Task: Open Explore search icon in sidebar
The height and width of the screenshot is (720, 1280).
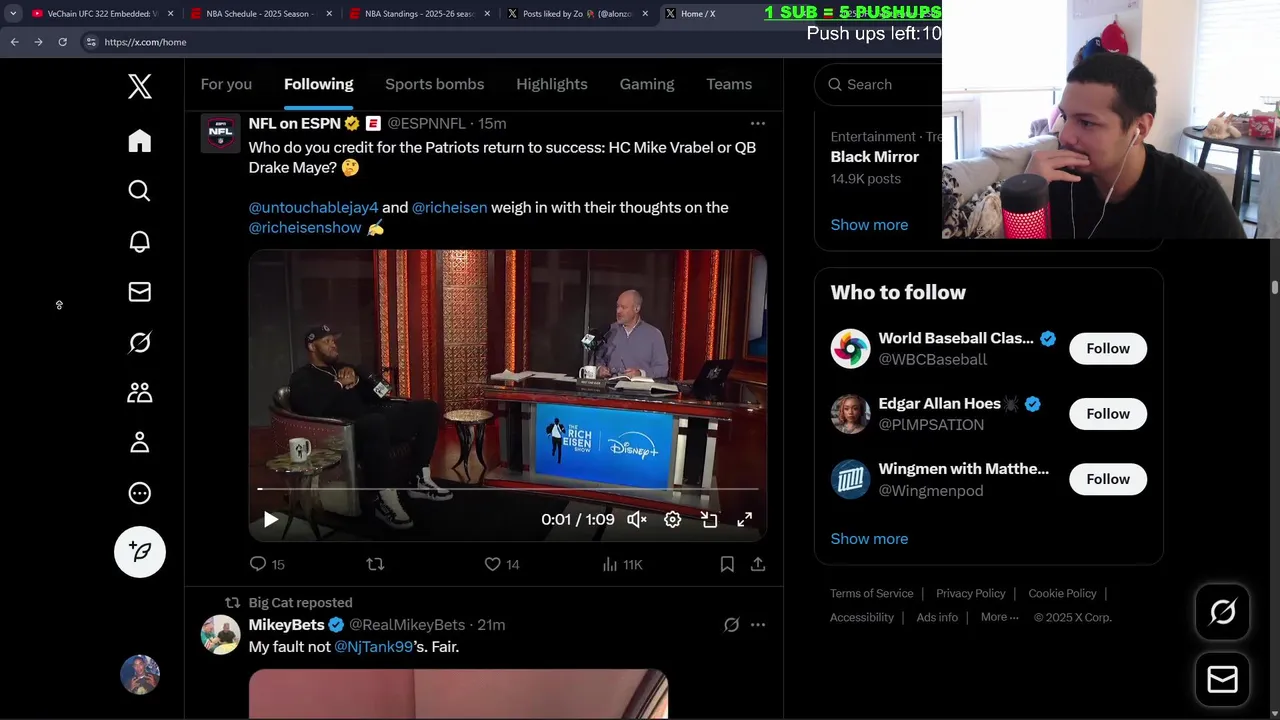Action: point(140,191)
